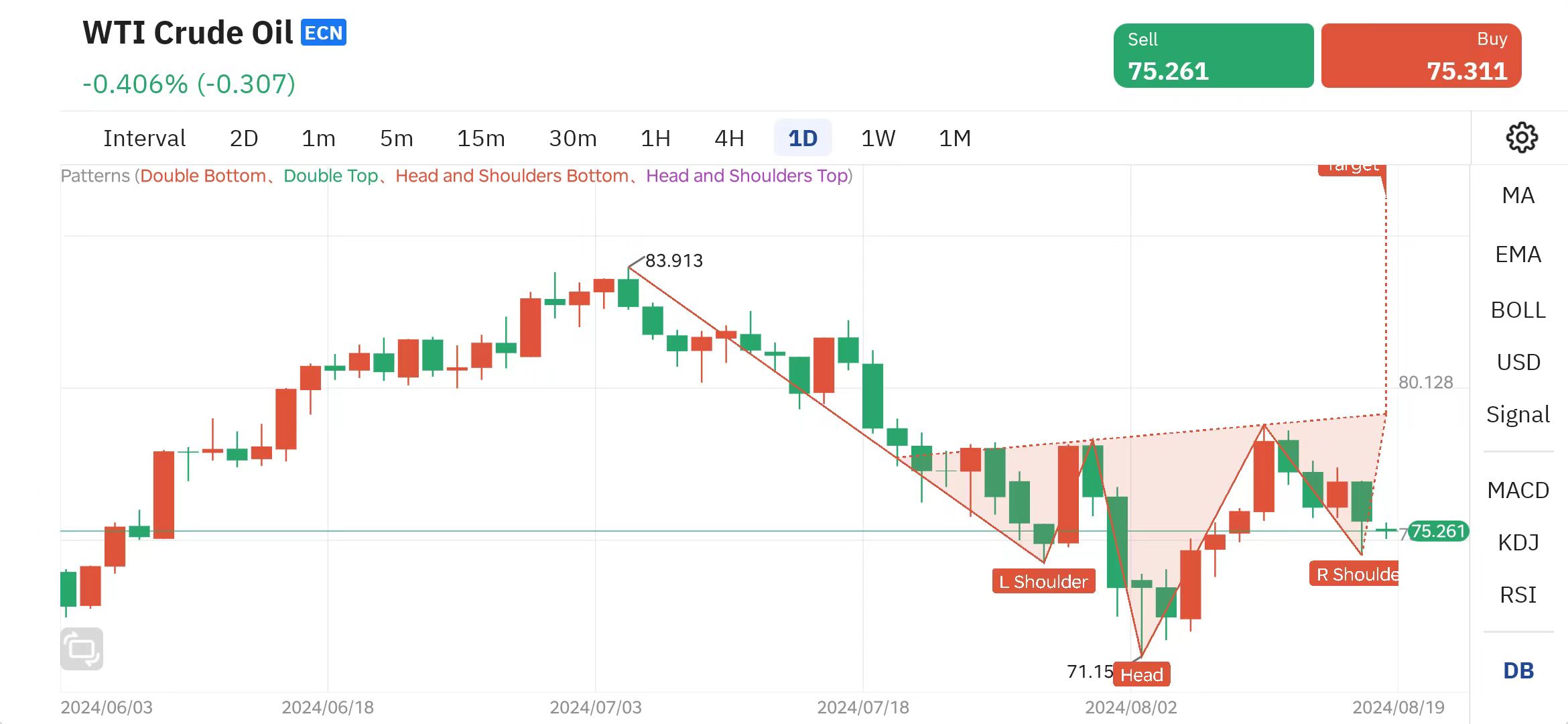Click the chart refresh icon at bottom left
This screenshot has height=724, width=1568.
pyautogui.click(x=82, y=648)
